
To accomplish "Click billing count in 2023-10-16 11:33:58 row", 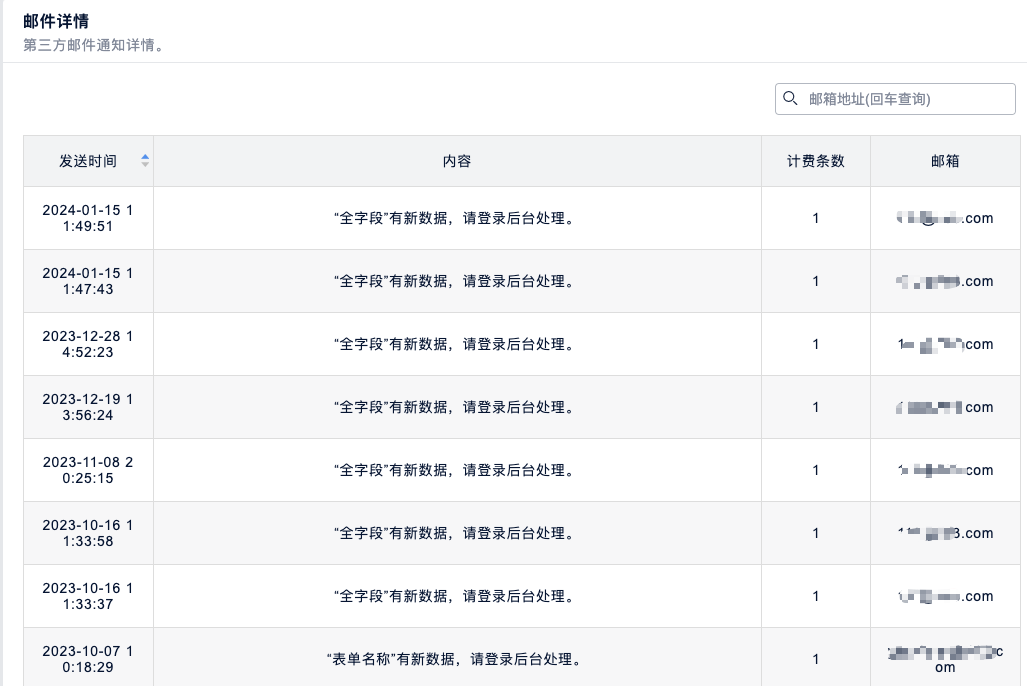I will tap(815, 533).
